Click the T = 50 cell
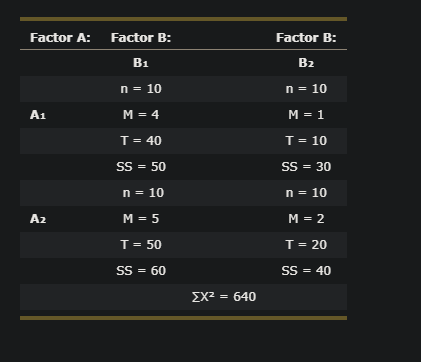The height and width of the screenshot is (362, 421). 141,245
